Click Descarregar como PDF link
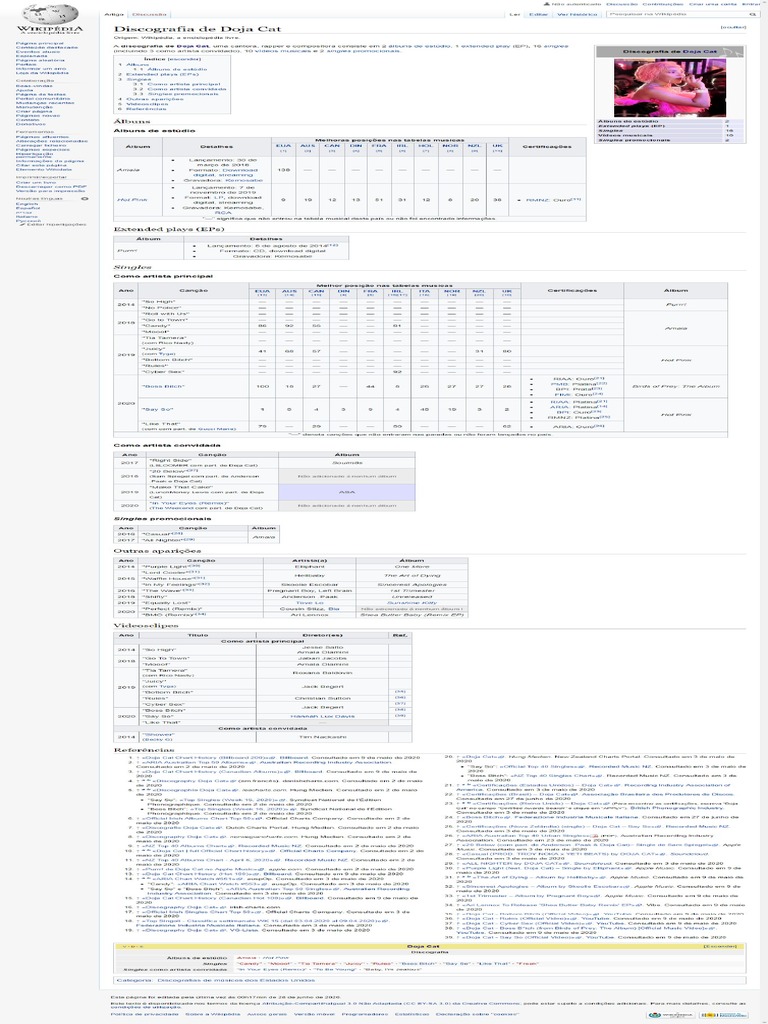The width and height of the screenshot is (768, 1024). pos(51,187)
